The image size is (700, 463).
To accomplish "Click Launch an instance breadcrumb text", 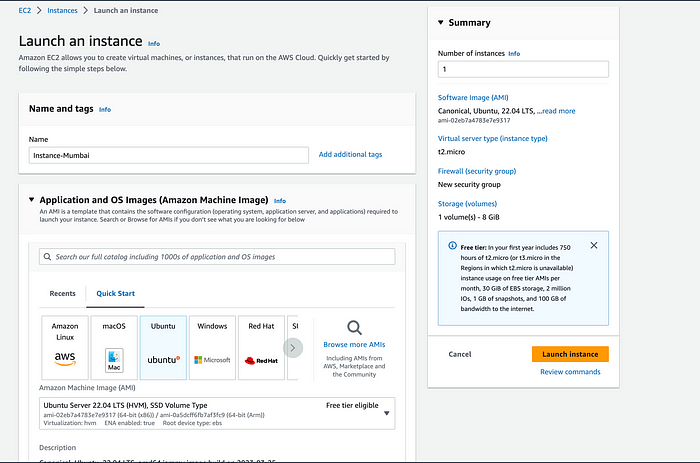I will coord(126,10).
